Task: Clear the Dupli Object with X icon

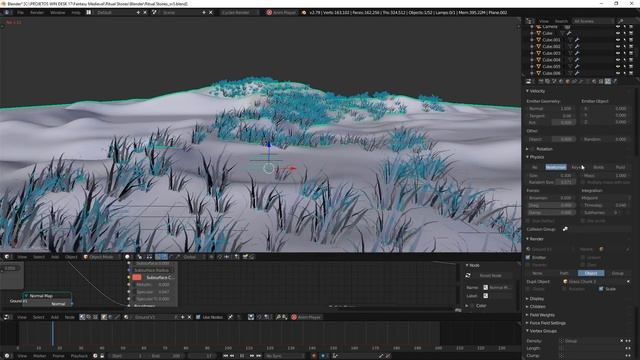Action: pyautogui.click(x=628, y=281)
